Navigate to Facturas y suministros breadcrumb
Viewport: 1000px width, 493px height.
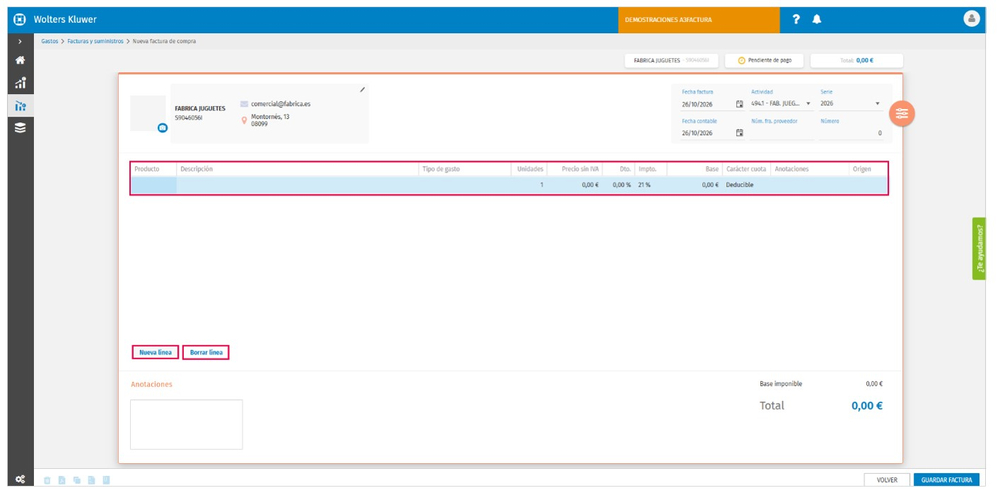tap(96, 41)
